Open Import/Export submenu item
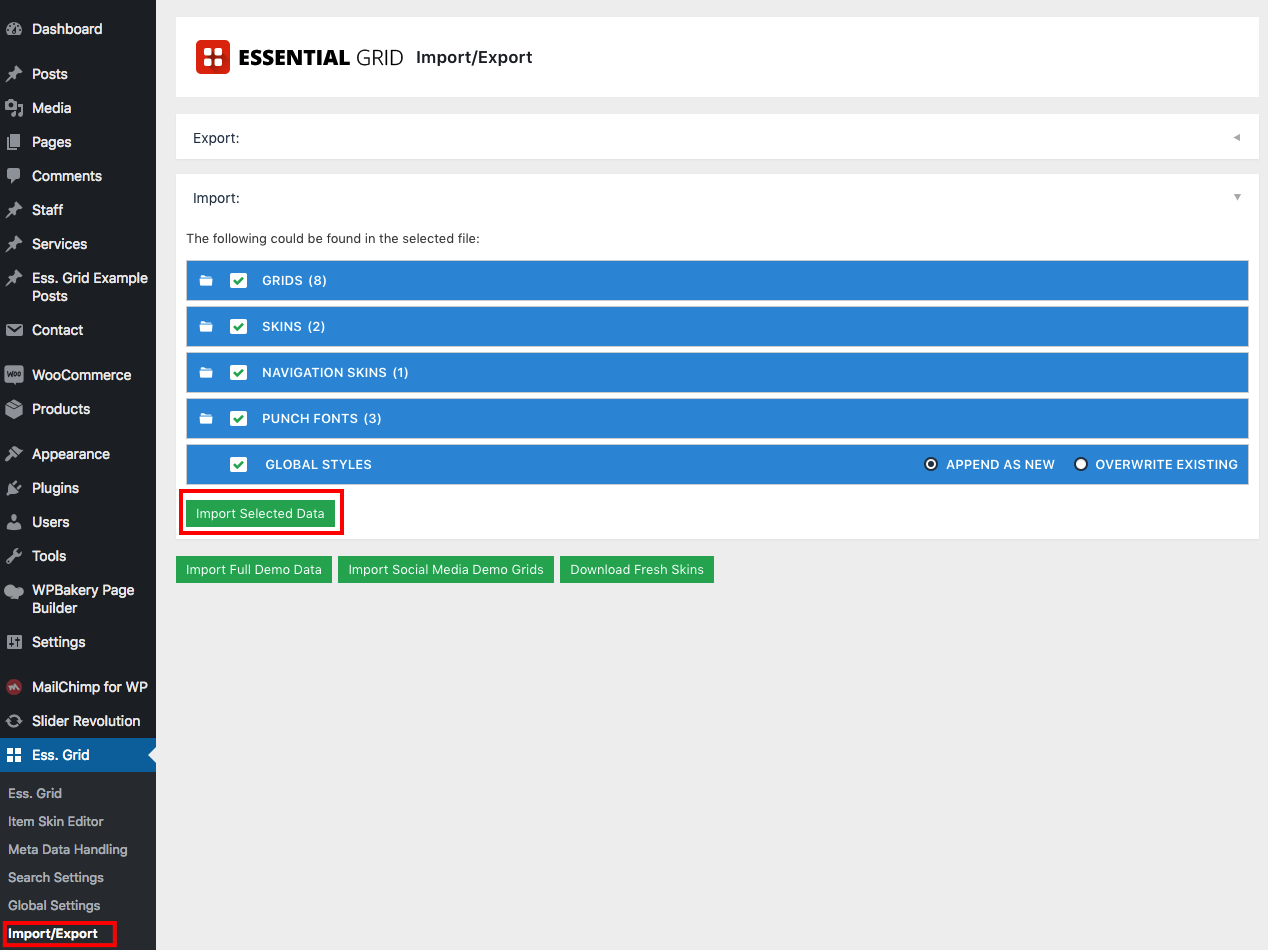The height and width of the screenshot is (950, 1268). point(53,934)
